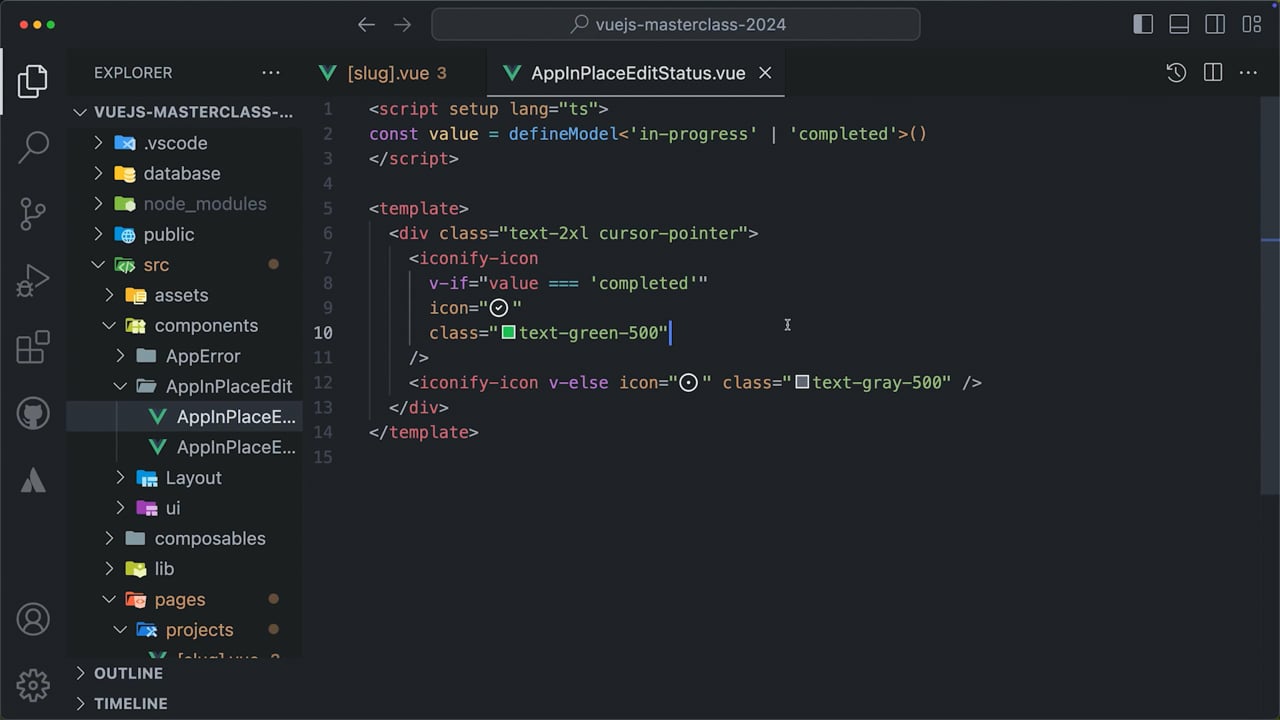Open the Accounts menu icon
The image size is (1280, 720).
pyautogui.click(x=33, y=619)
